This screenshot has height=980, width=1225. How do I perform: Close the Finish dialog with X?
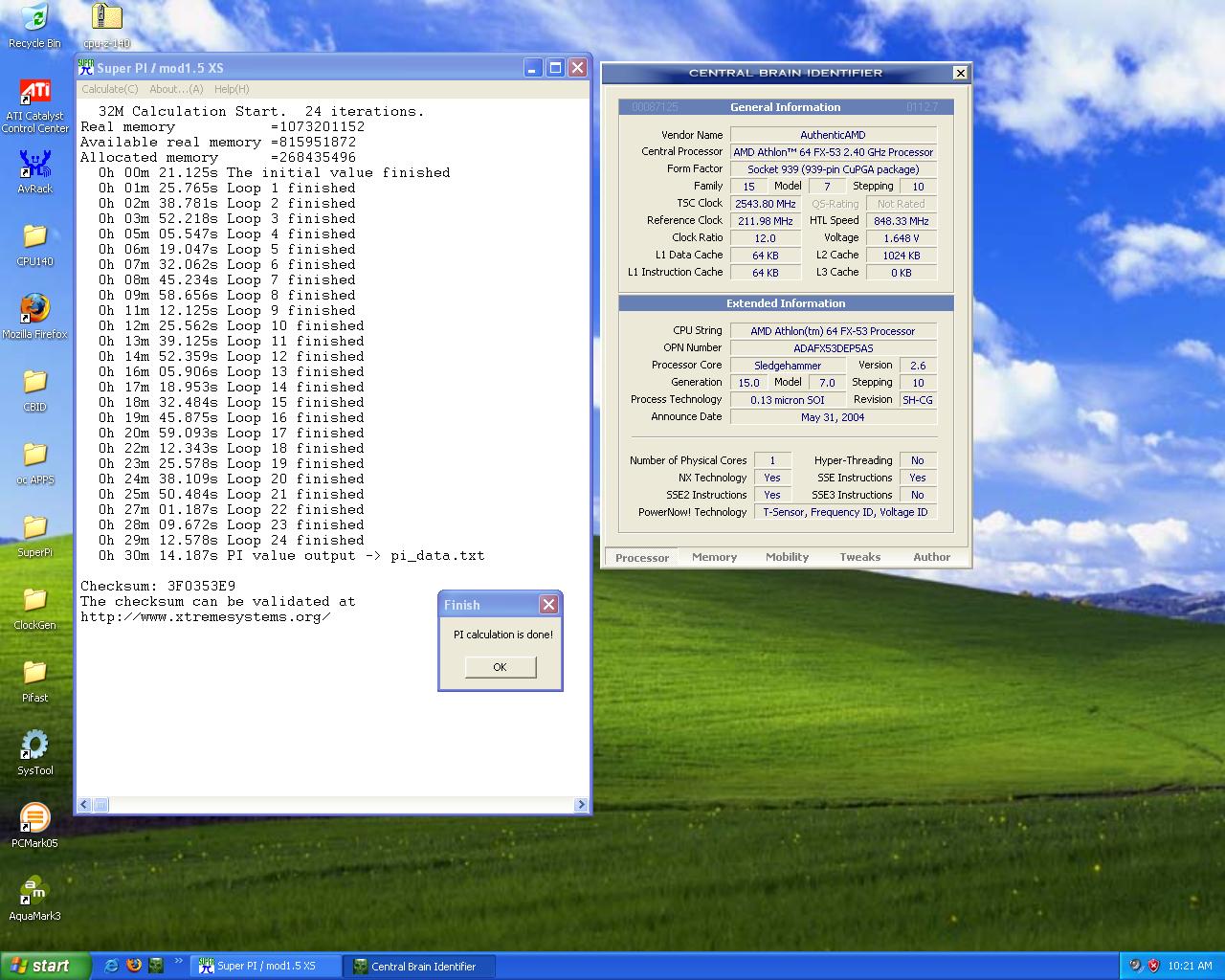click(x=548, y=604)
